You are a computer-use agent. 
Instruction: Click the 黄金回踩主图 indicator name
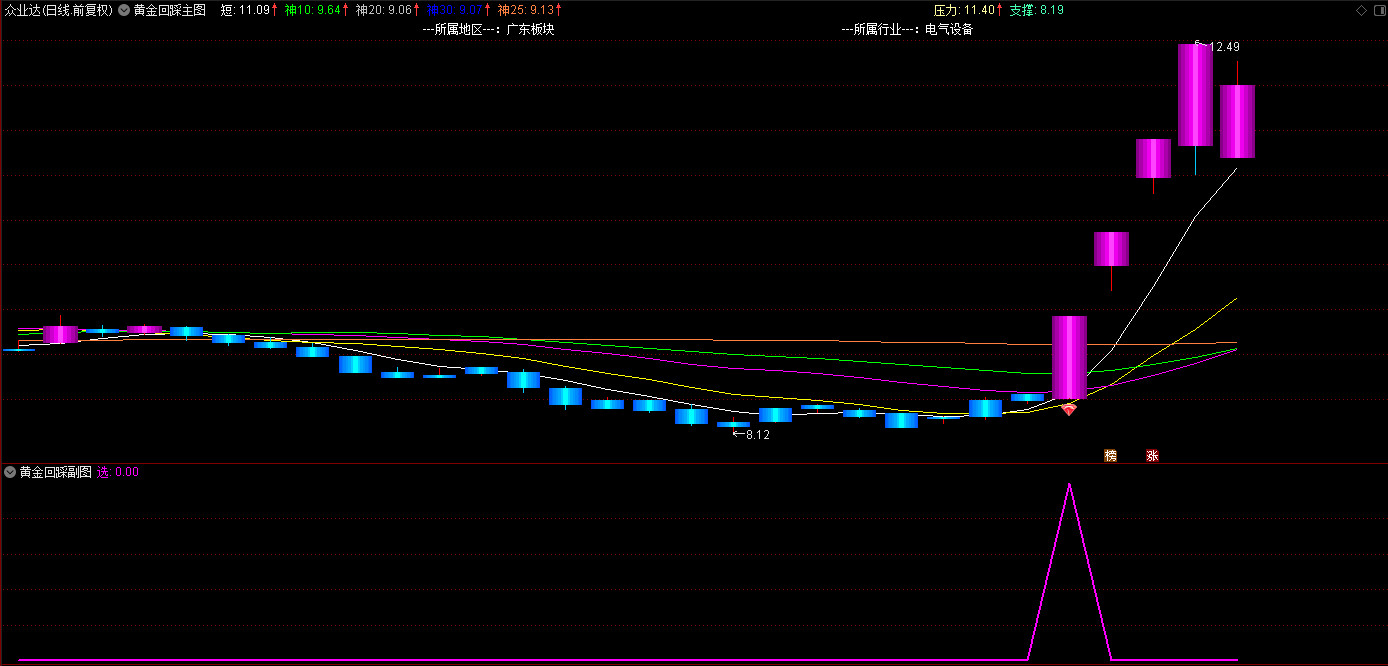point(169,10)
